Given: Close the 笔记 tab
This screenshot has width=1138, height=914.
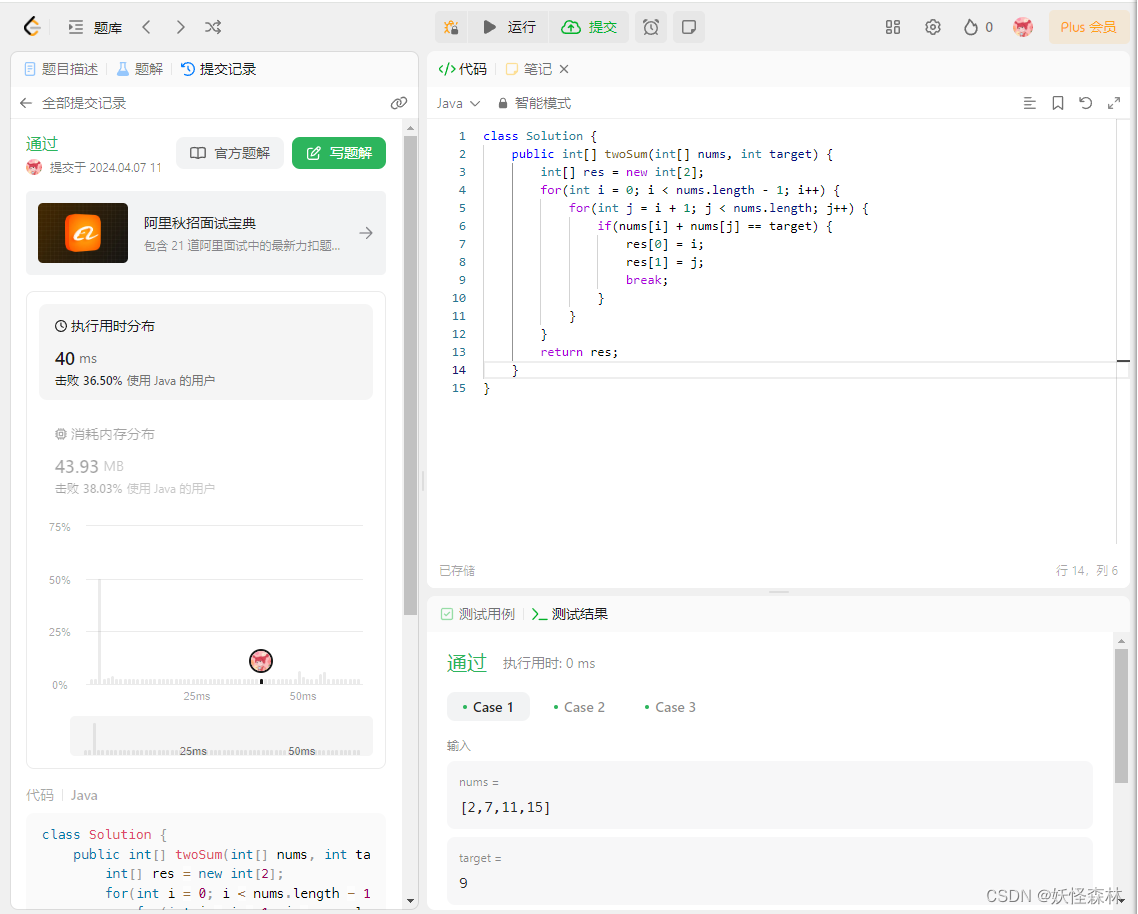Looking at the screenshot, I should pyautogui.click(x=564, y=69).
